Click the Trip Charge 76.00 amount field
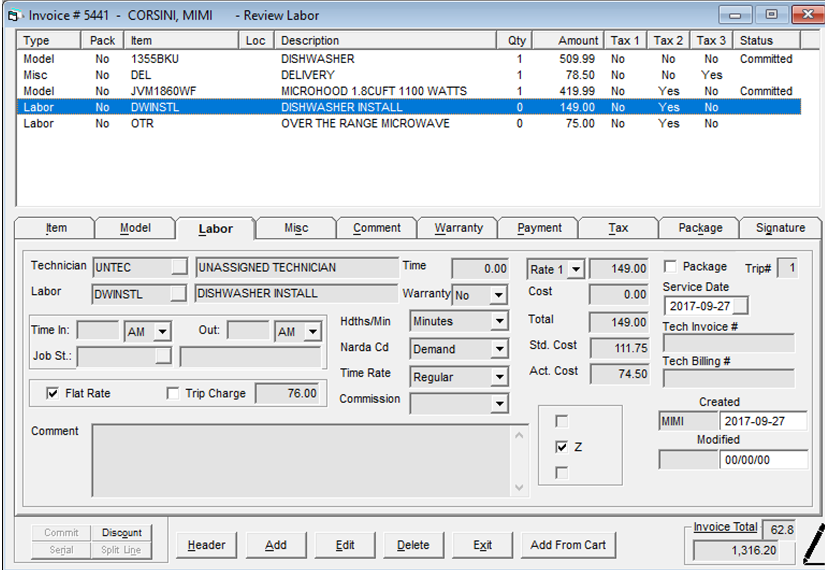 [x=288, y=393]
